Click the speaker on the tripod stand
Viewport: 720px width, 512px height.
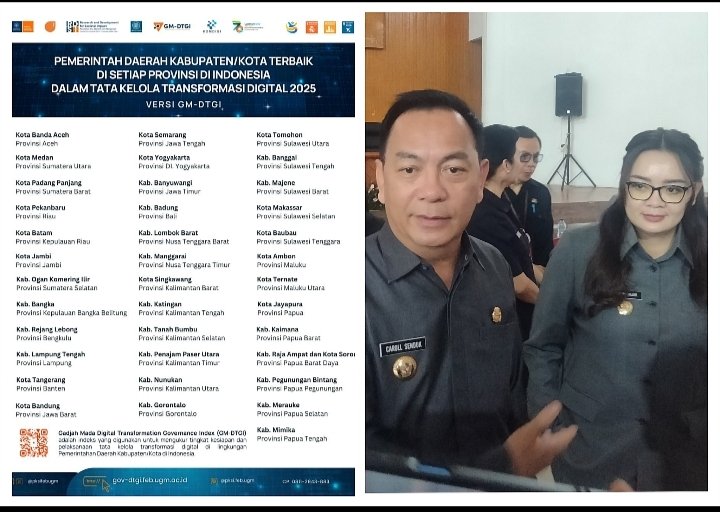pyautogui.click(x=568, y=93)
